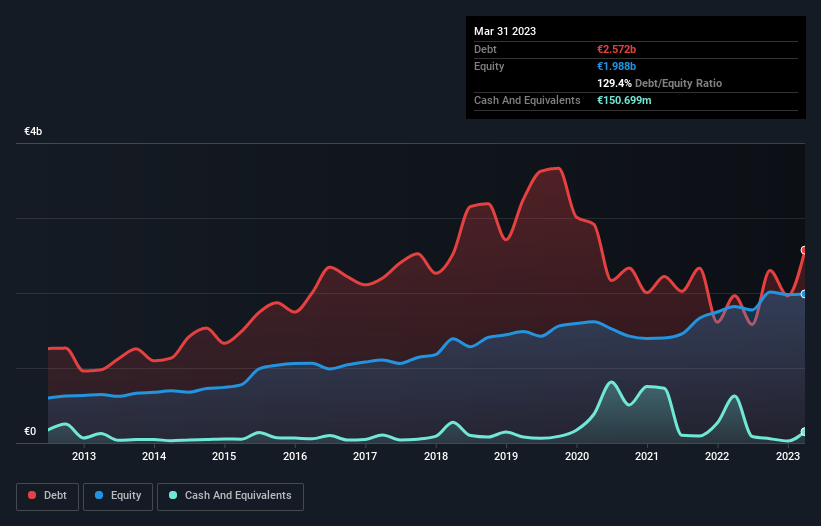Click the 2018 x-axis label

pyautogui.click(x=436, y=456)
